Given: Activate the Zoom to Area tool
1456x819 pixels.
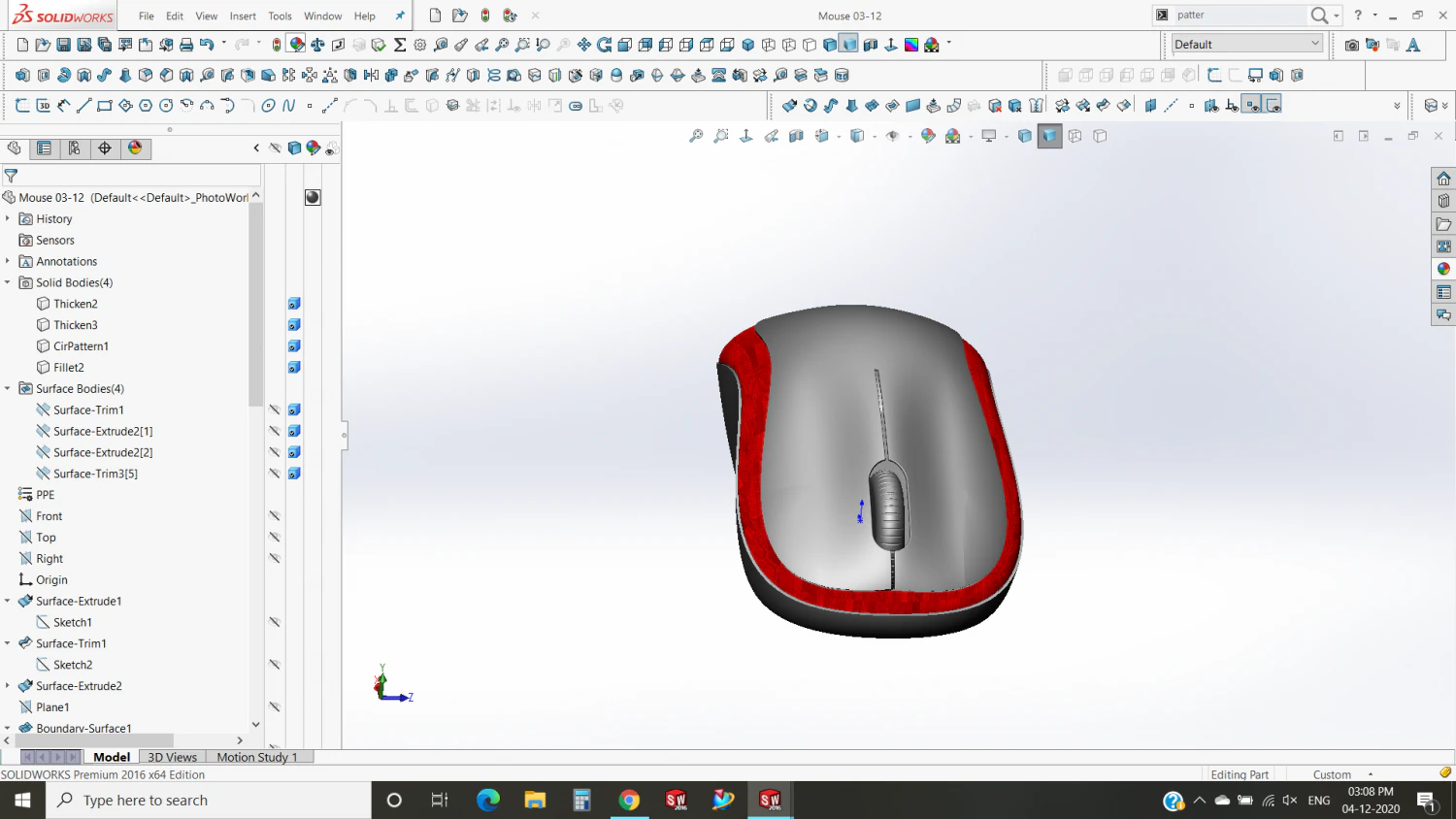Looking at the screenshot, I should pos(720,136).
